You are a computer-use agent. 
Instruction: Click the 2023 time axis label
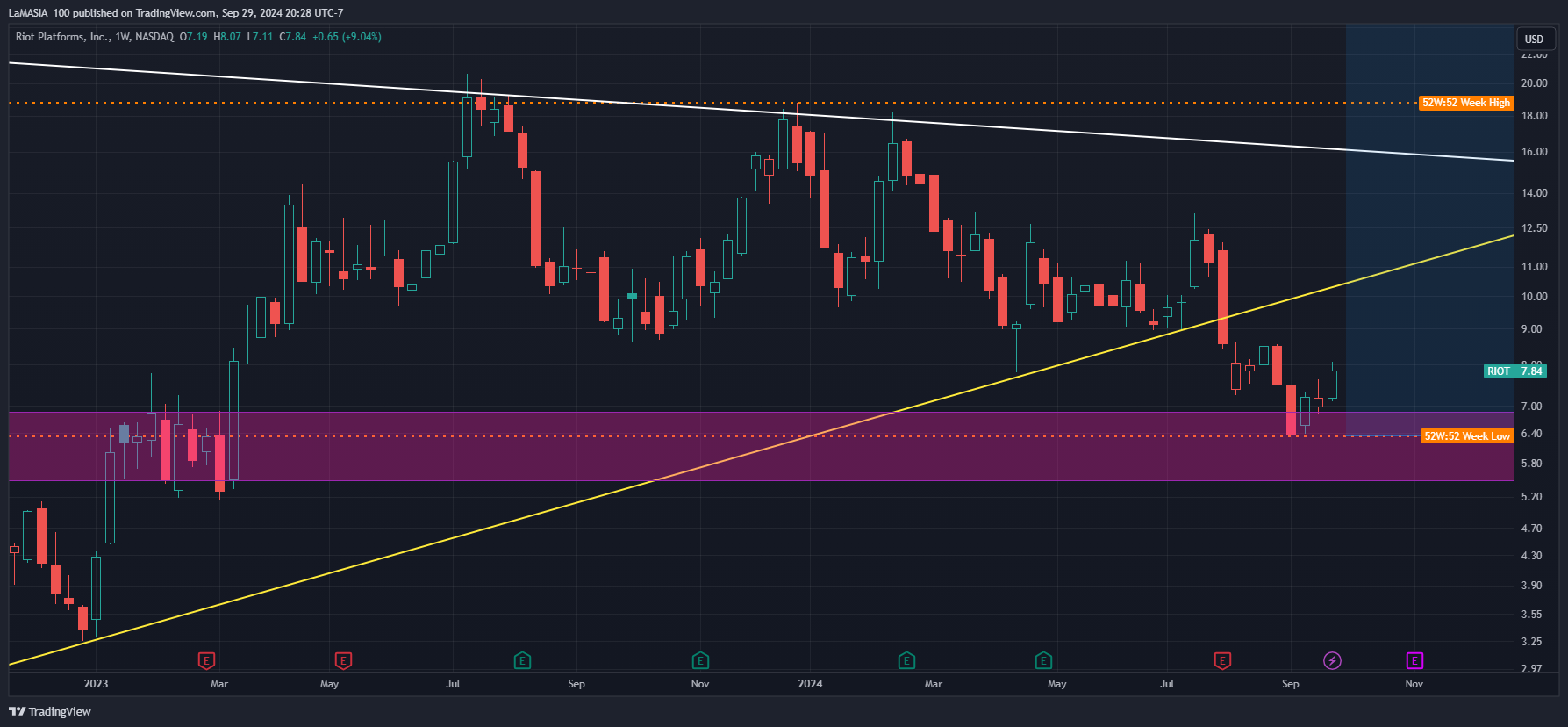[96, 684]
